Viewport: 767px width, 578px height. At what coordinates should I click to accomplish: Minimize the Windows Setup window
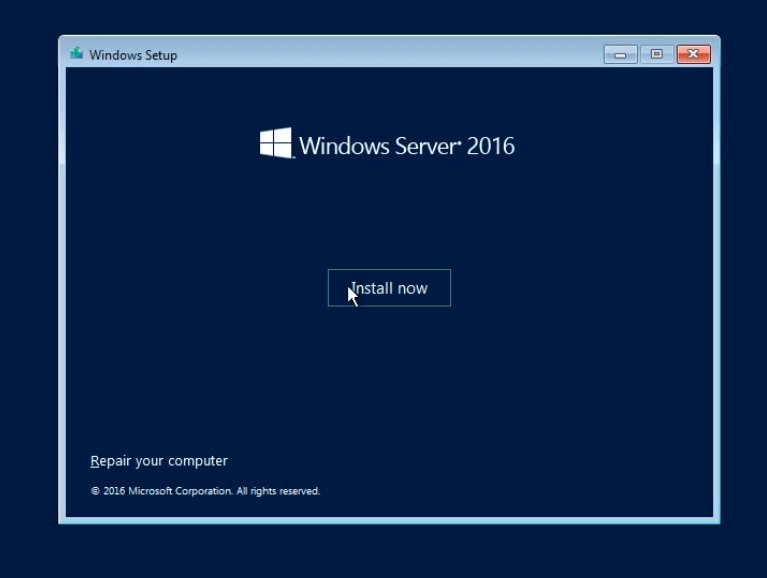pos(620,54)
